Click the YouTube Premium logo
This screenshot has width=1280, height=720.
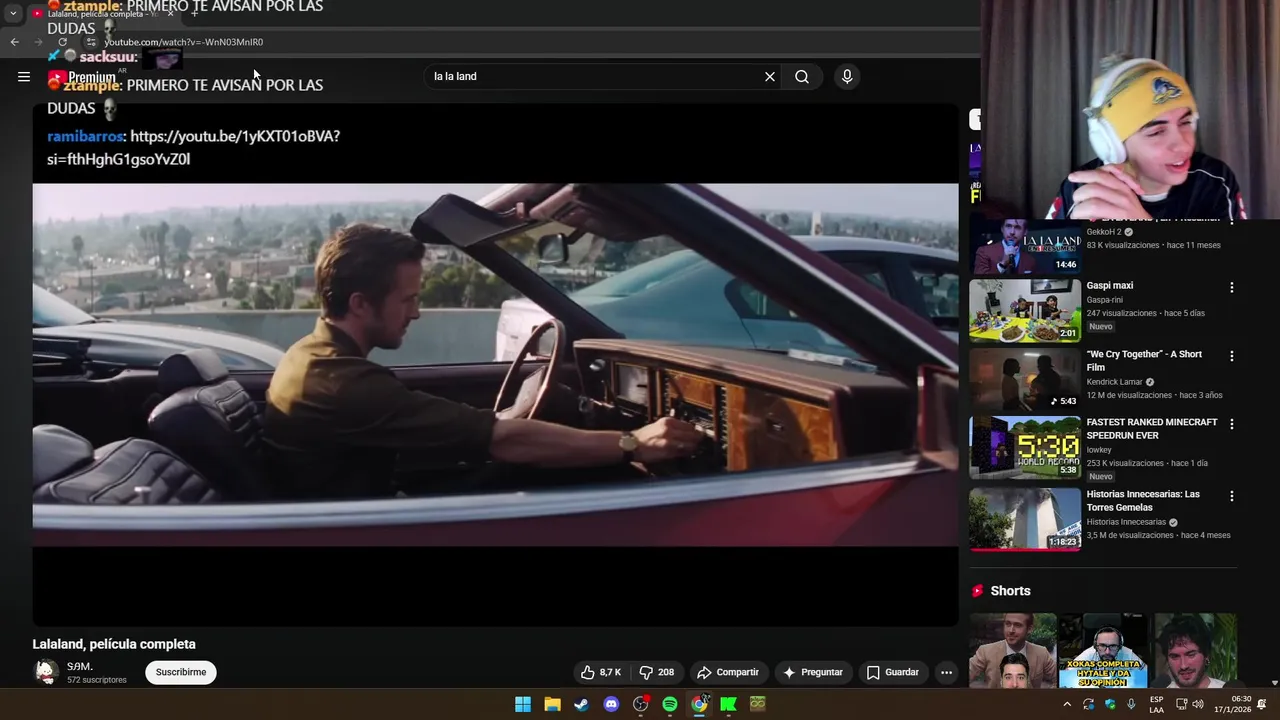[82, 77]
